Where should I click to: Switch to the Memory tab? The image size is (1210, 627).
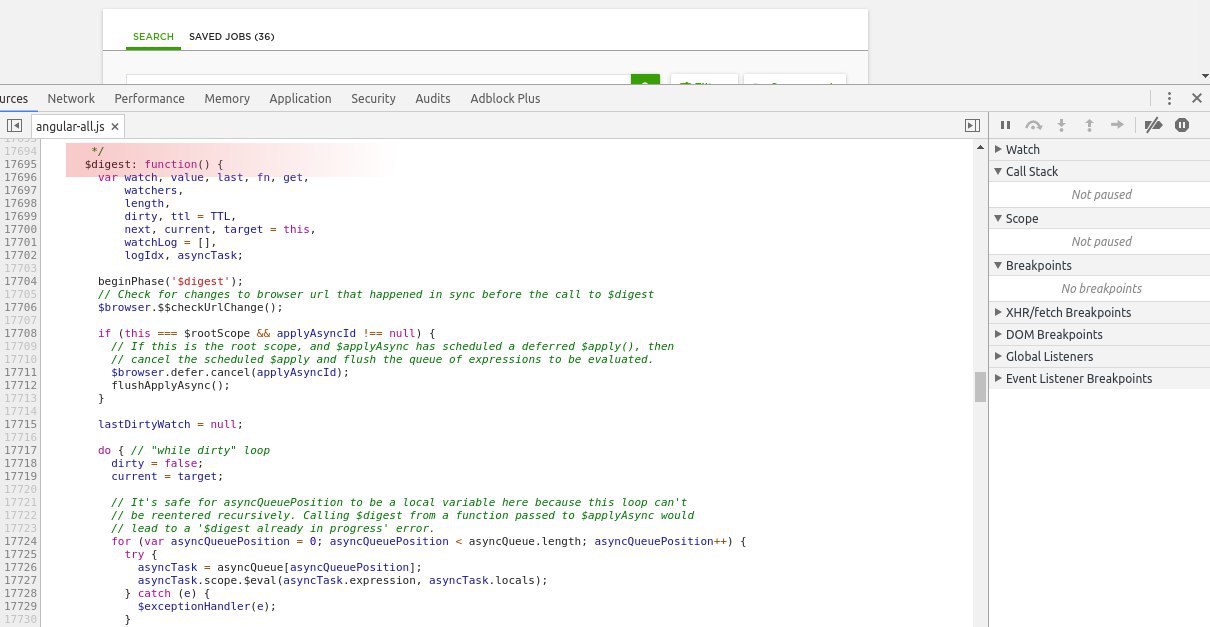coord(227,98)
